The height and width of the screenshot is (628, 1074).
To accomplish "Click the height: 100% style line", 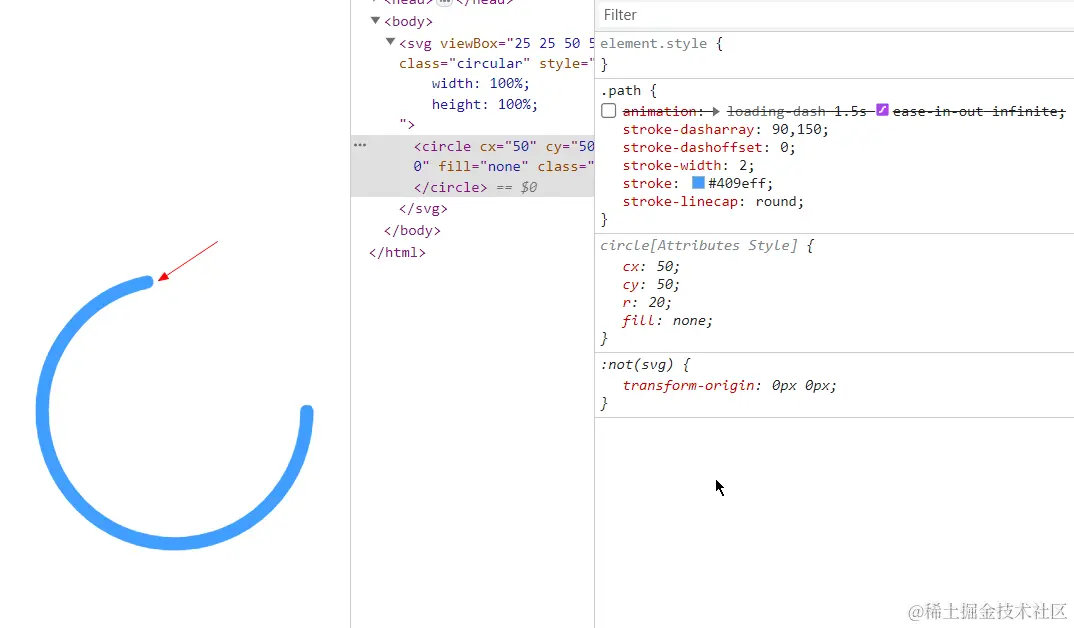I will tap(485, 104).
